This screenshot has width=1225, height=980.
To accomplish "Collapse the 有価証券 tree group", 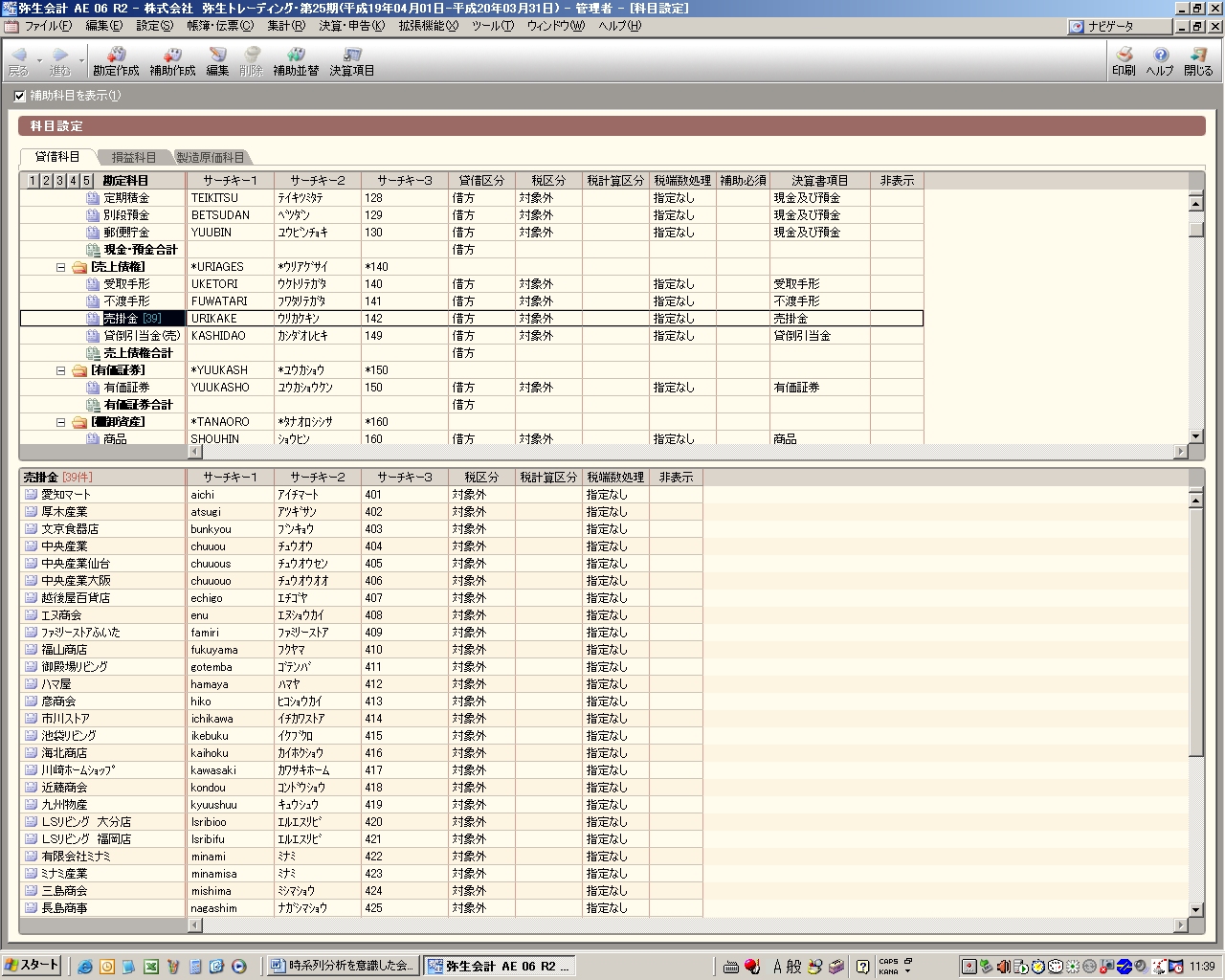I will 60,370.
